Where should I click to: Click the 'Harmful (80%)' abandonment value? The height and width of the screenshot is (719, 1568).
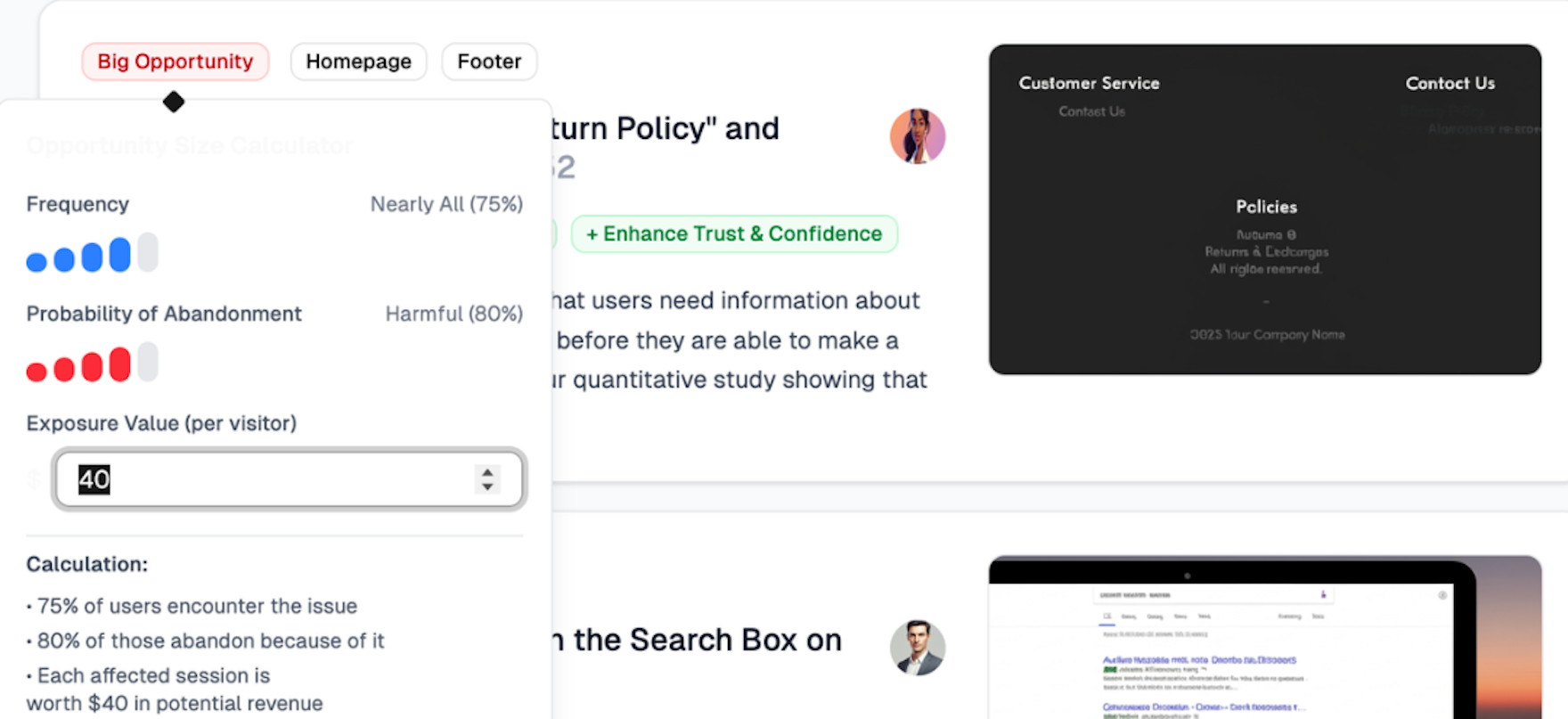(453, 314)
